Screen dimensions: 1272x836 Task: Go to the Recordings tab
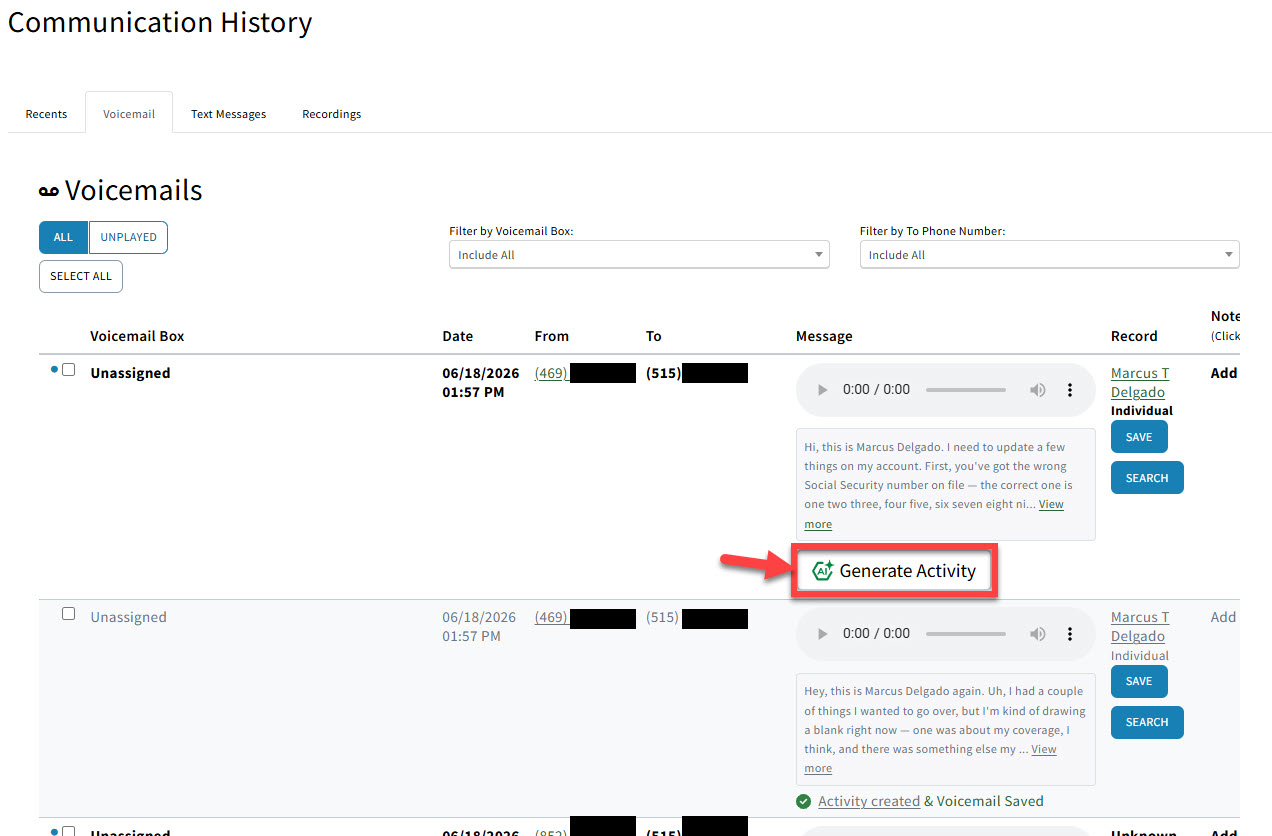332,114
